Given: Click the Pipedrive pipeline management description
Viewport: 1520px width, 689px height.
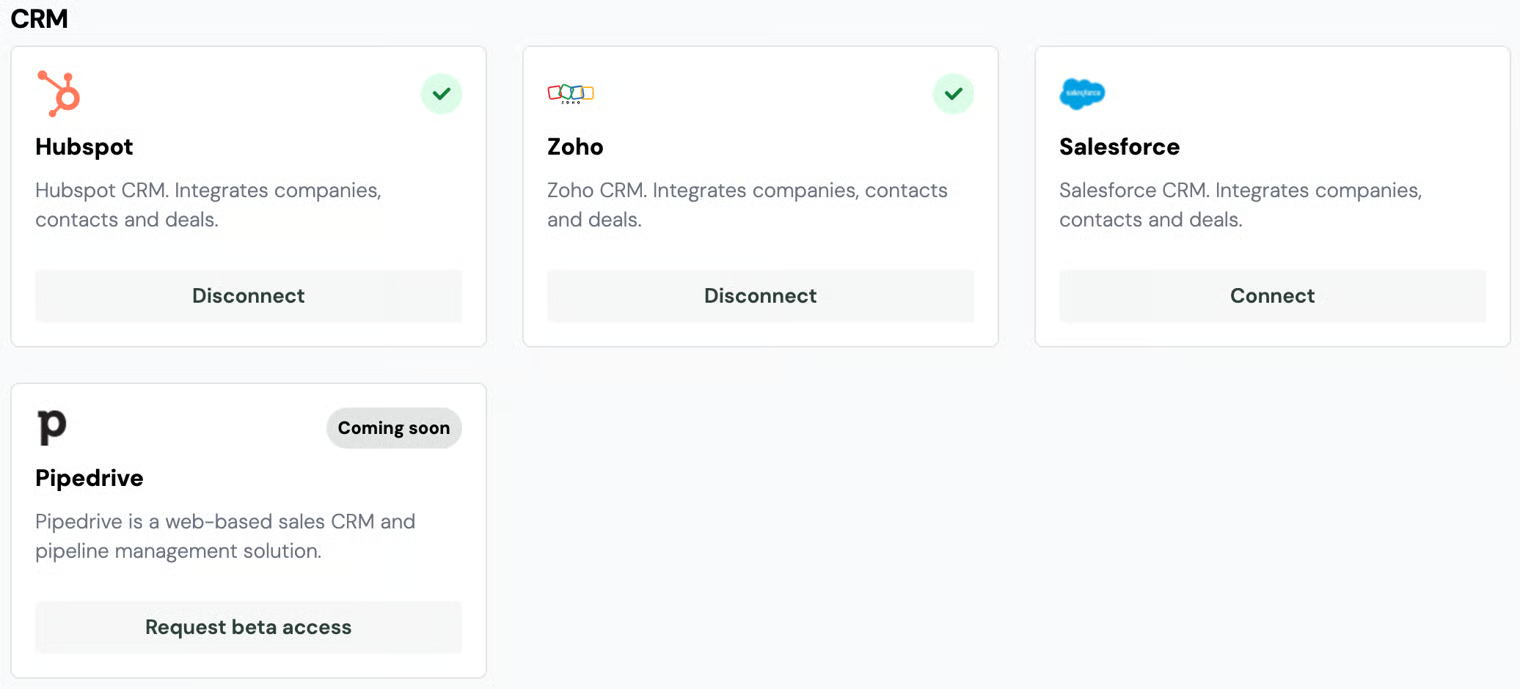Looking at the screenshot, I should [x=225, y=536].
